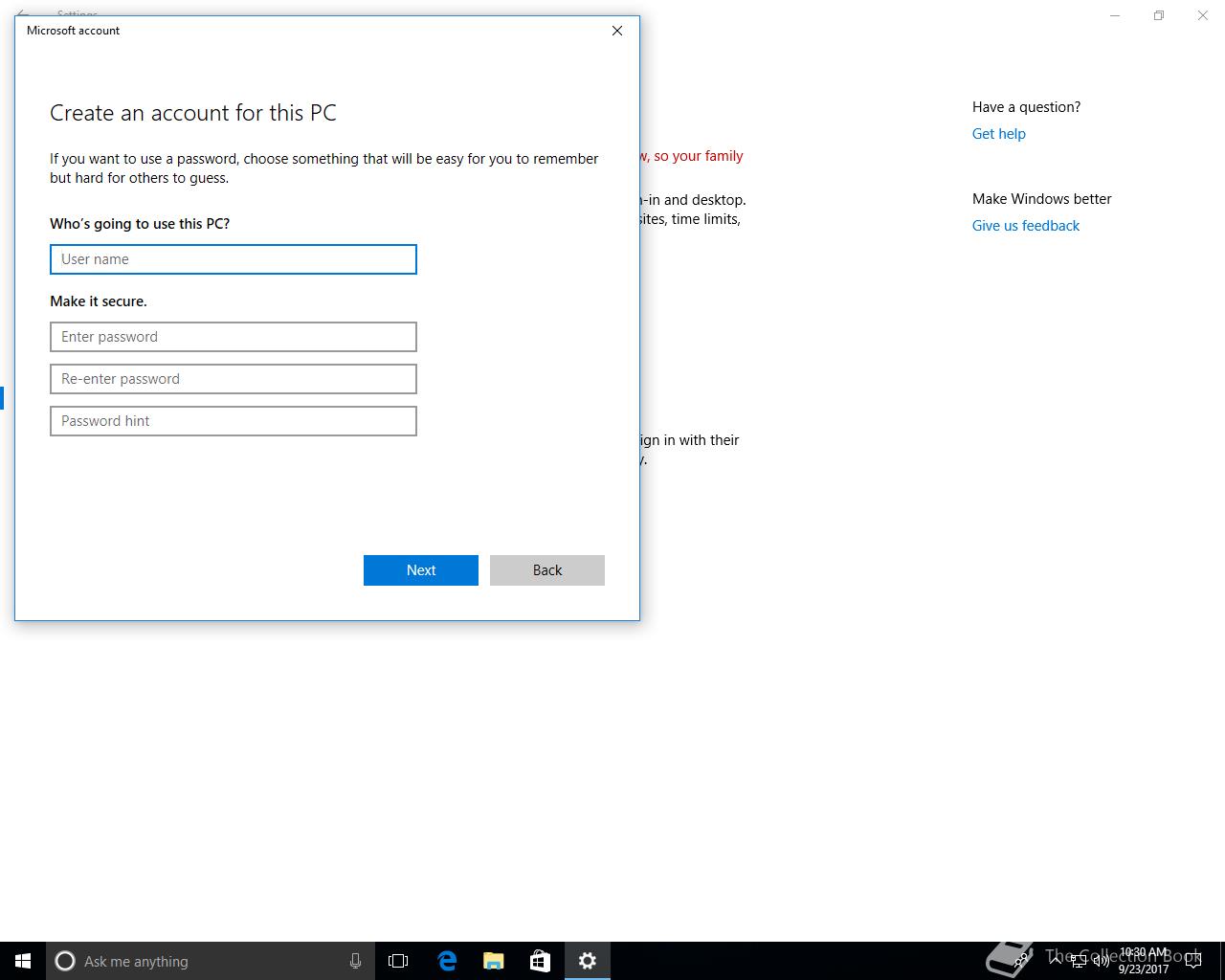
Task: Click the Next button
Action: (421, 570)
